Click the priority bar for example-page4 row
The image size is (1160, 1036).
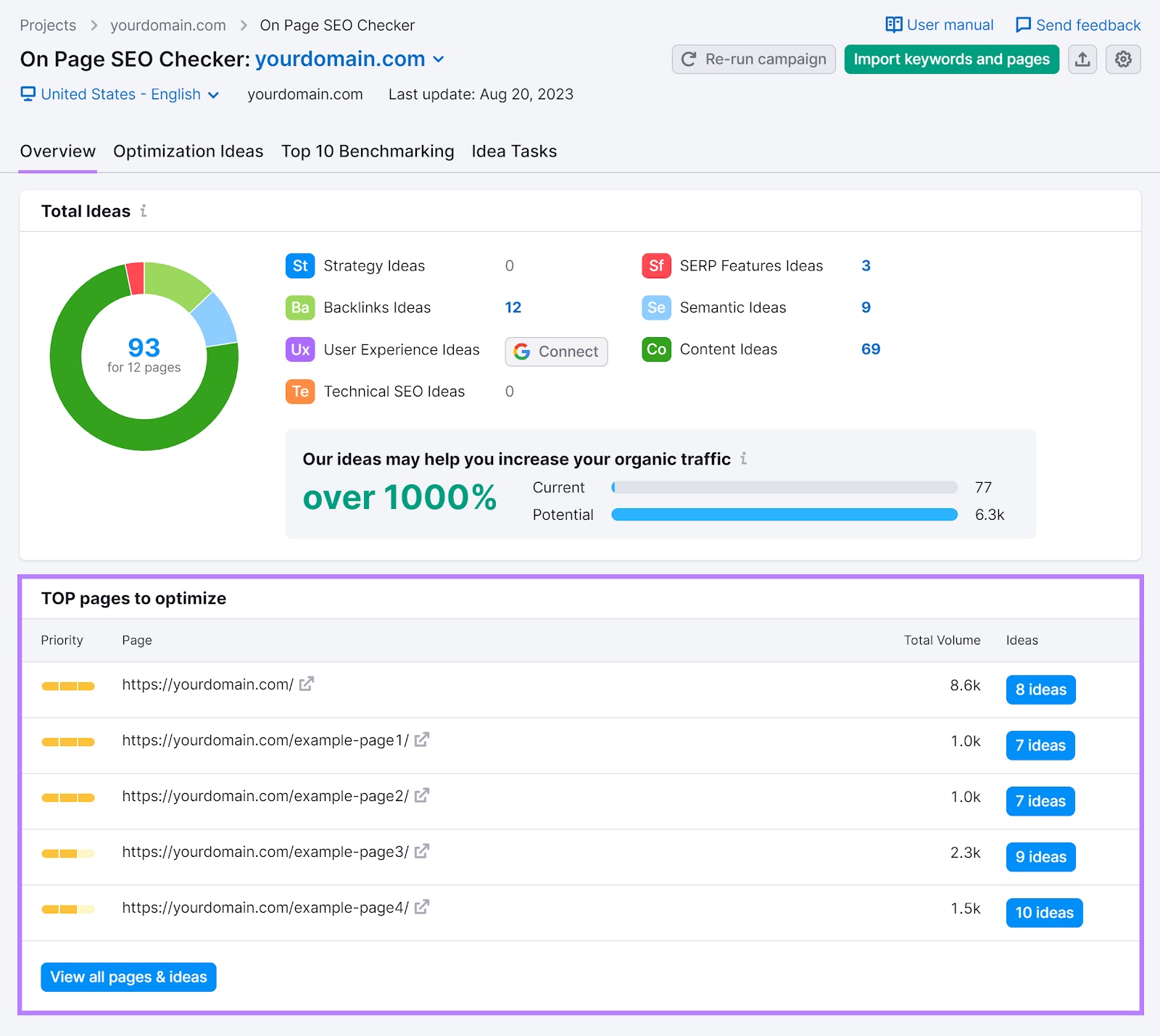(x=68, y=909)
